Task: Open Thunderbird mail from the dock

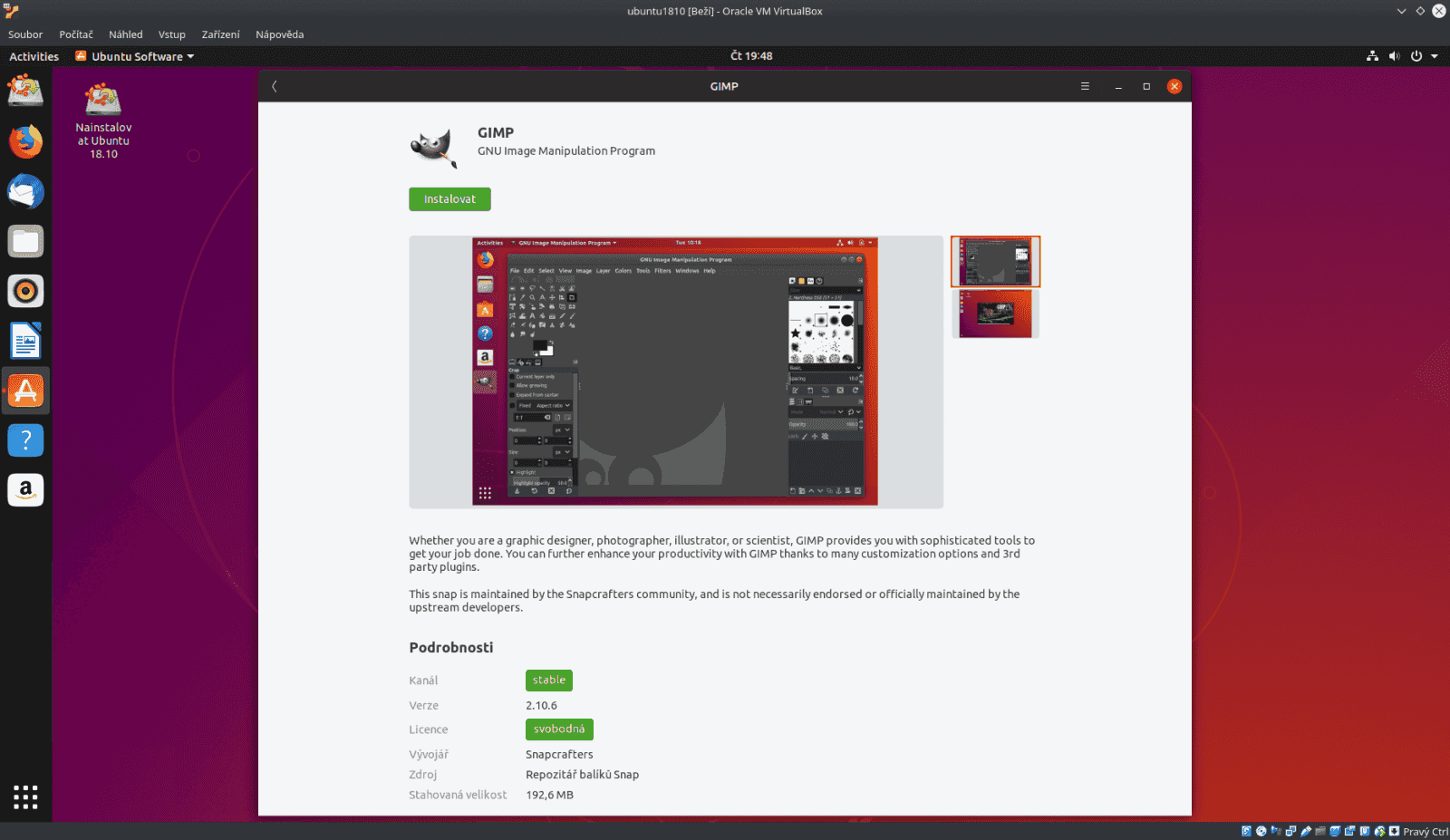Action: point(25,191)
